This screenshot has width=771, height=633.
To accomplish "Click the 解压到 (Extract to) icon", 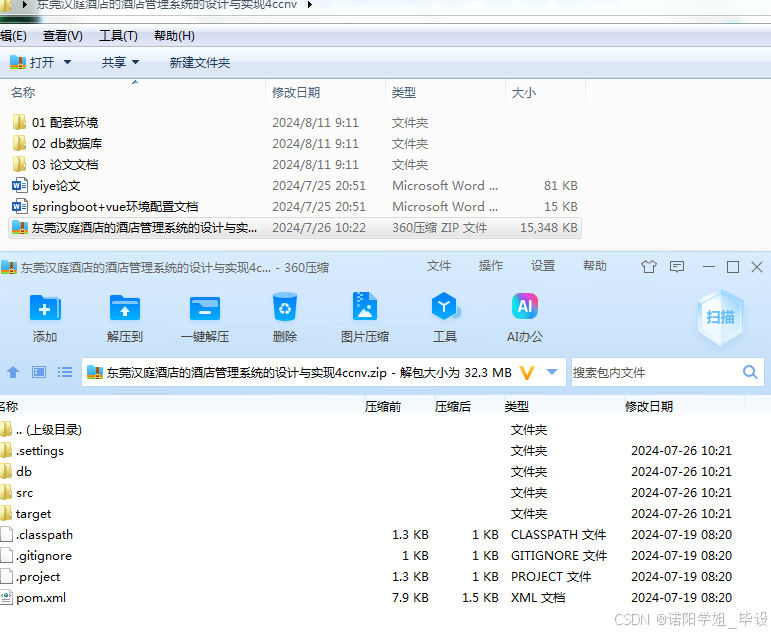I will pyautogui.click(x=125, y=308).
